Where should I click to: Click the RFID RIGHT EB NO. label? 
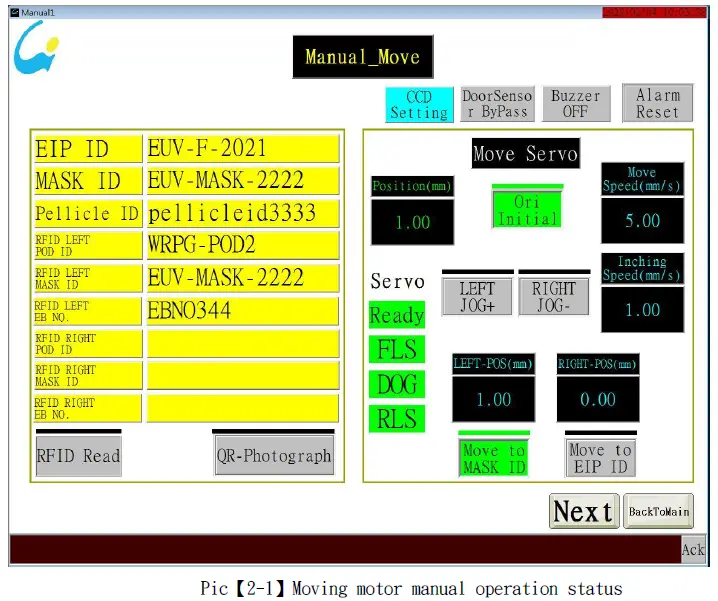tap(88, 408)
